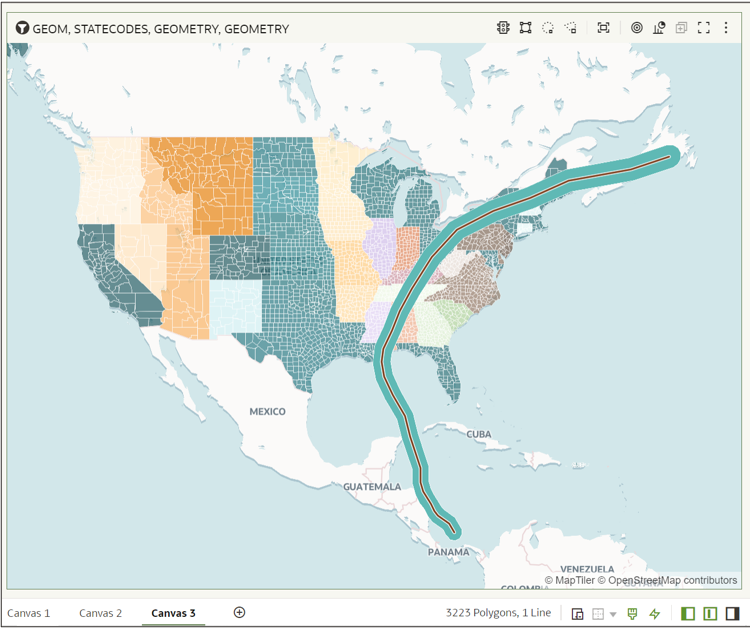This screenshot has width=750, height=628.
Task: Click the CUBA label on map
Action: [479, 434]
